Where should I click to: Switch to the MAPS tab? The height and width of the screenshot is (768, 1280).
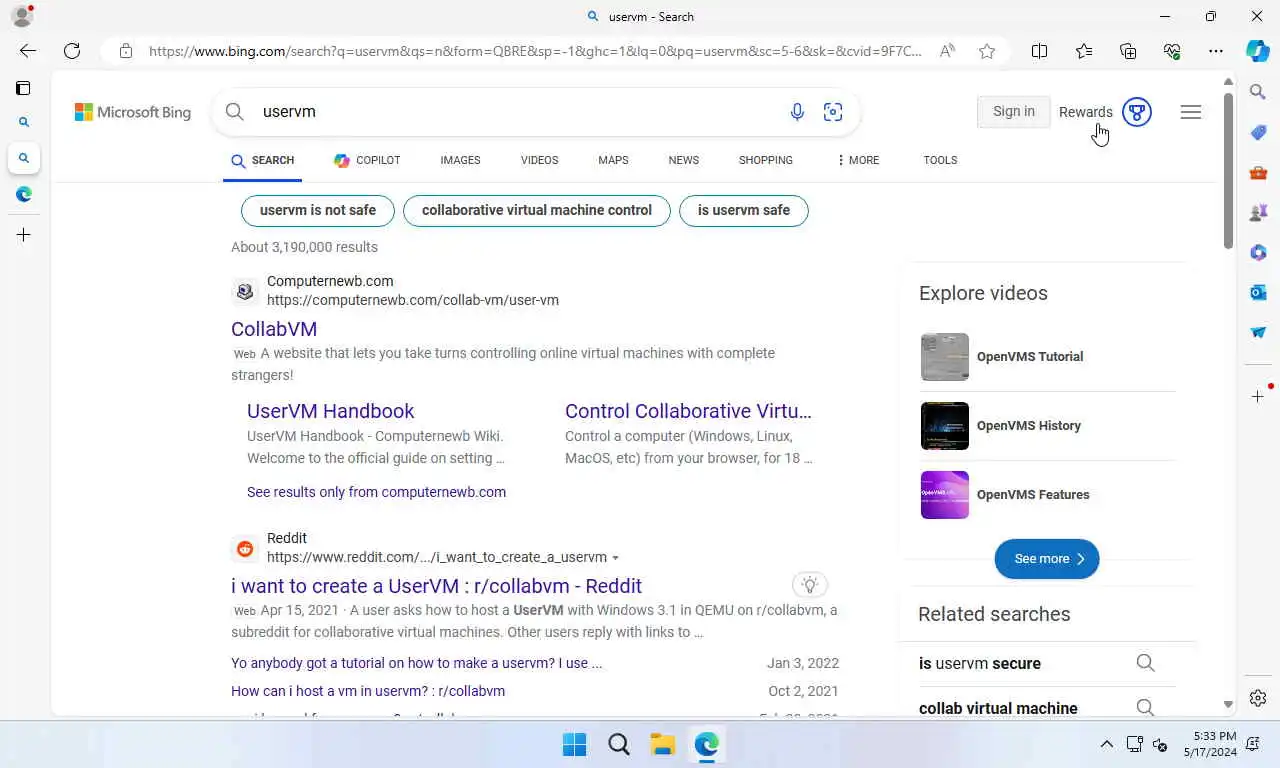click(x=613, y=160)
